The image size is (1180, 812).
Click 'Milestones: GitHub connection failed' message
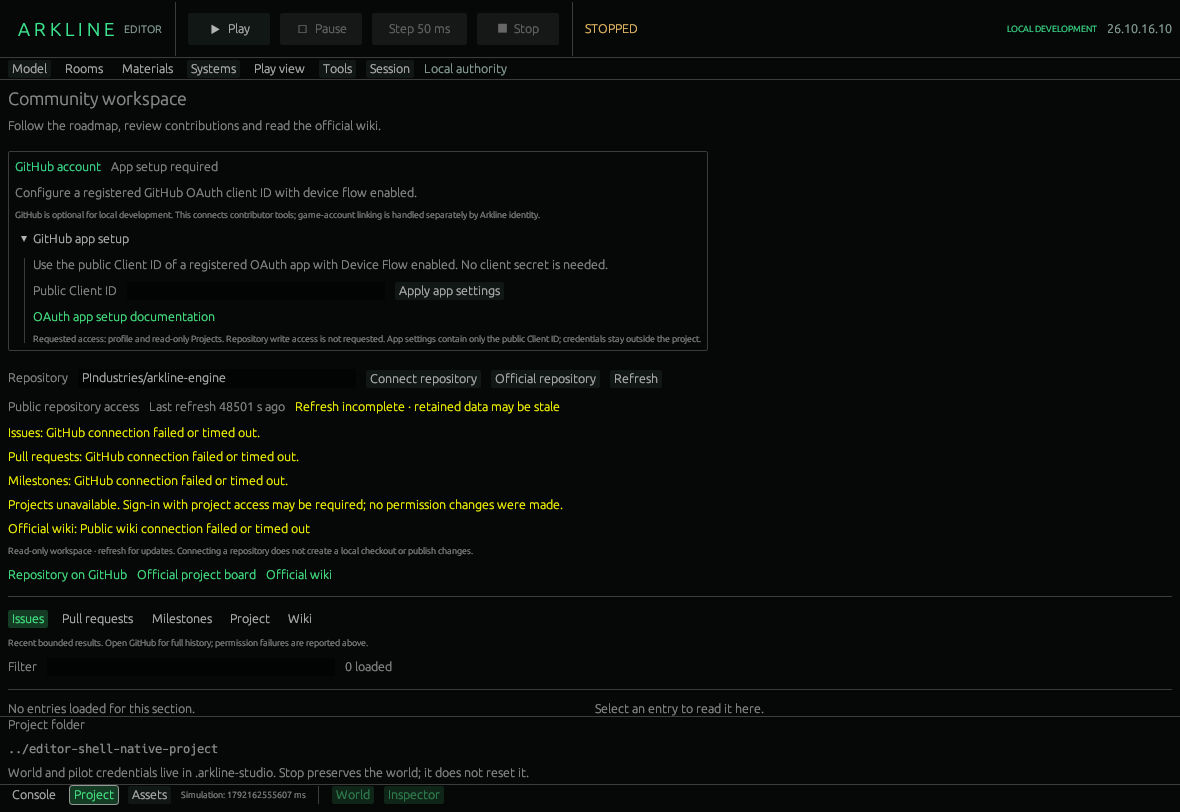[x=148, y=481]
